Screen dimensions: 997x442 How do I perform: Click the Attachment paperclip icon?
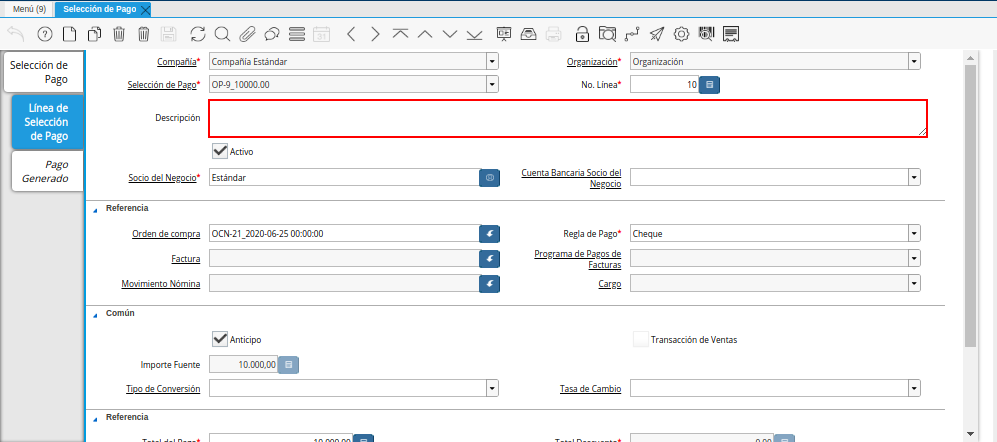pos(247,34)
